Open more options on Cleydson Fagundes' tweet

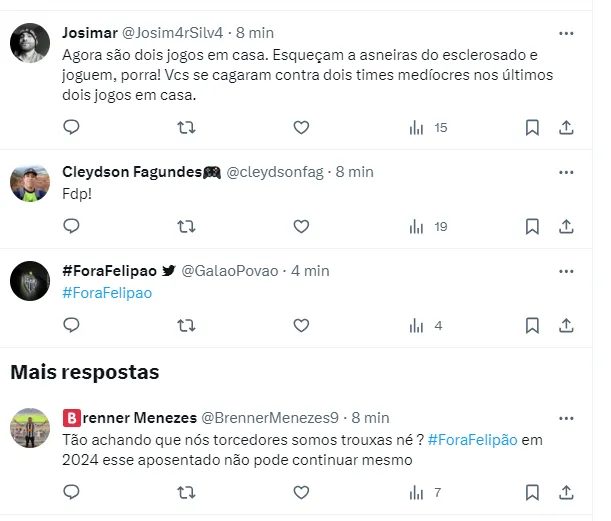coord(566,172)
